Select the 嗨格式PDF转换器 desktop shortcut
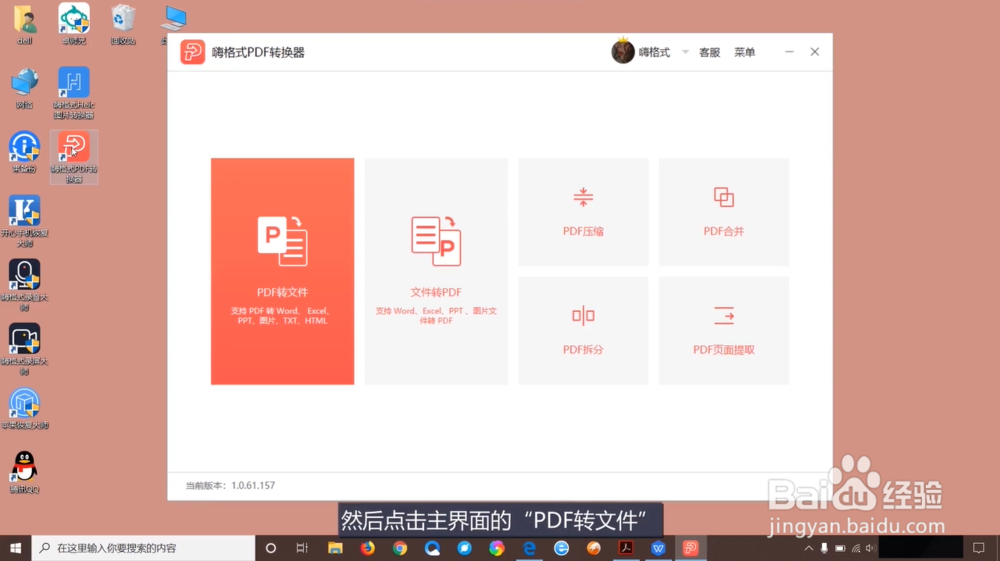This screenshot has width=1000, height=561. 74,157
